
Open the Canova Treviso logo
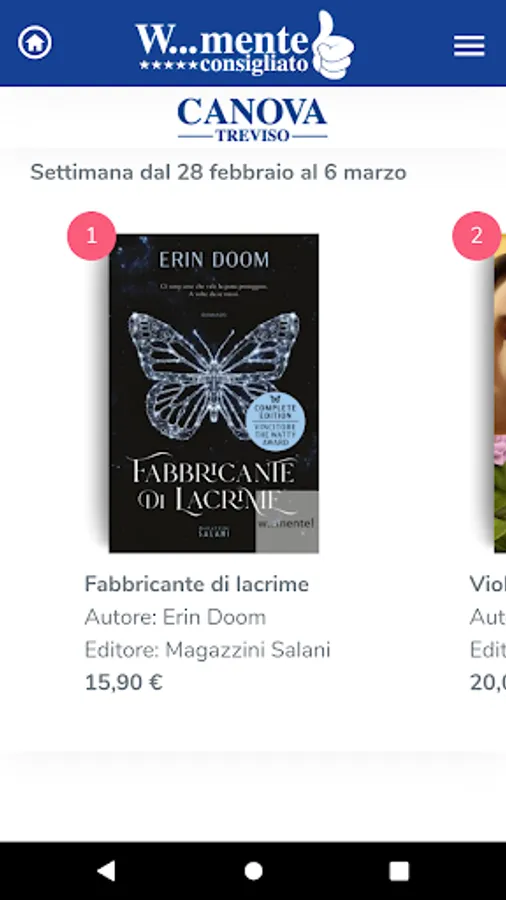[252, 120]
